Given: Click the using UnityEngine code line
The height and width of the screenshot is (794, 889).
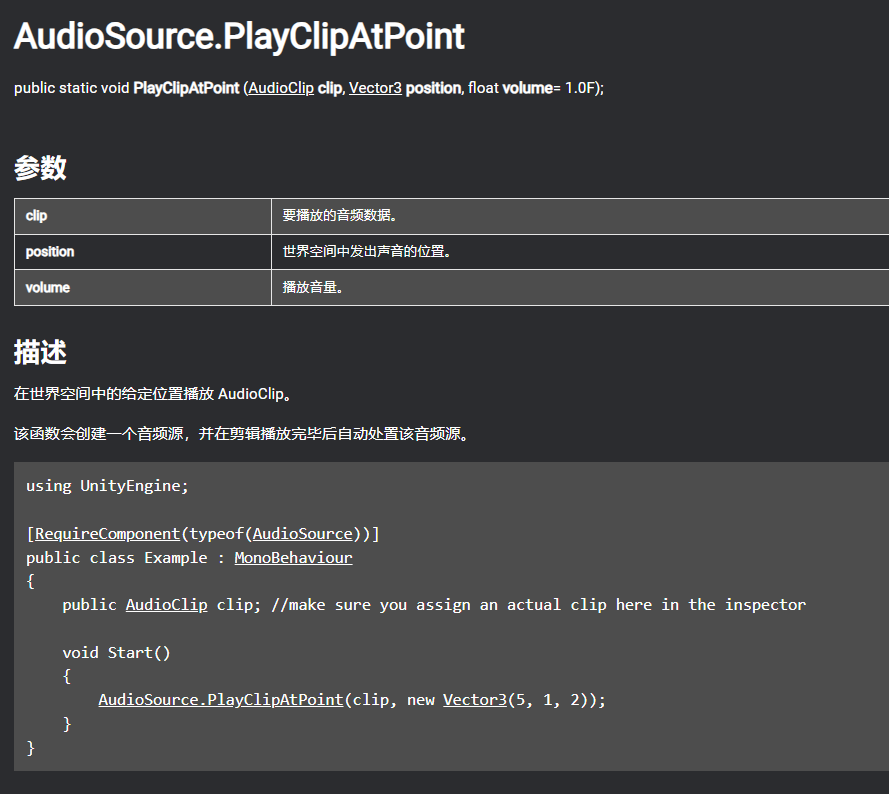Looking at the screenshot, I should pos(107,486).
